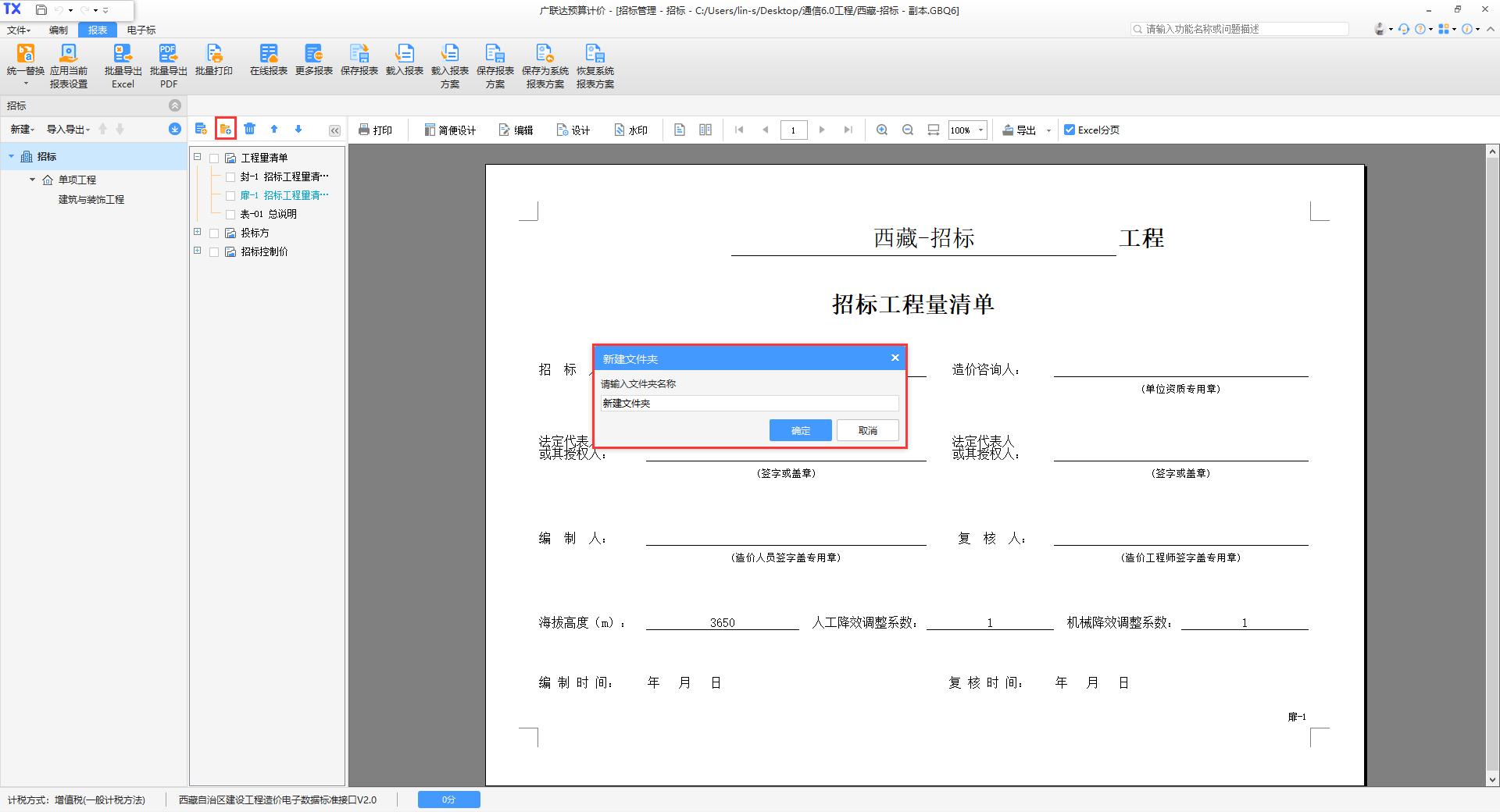Uncheck the Excel分页 checkbox
The width and height of the screenshot is (1500, 812).
(1070, 130)
